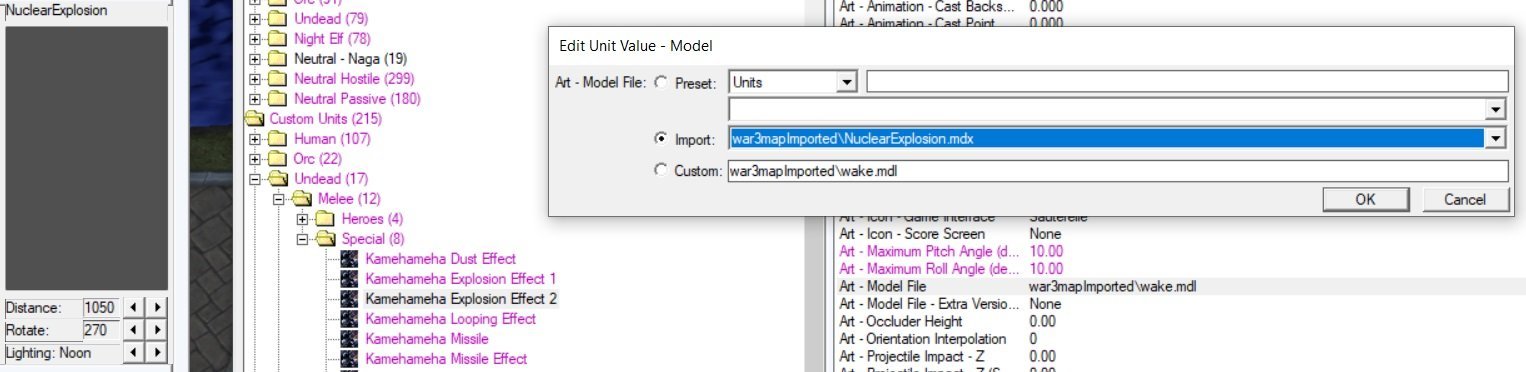Expand the Neutral Hostile (299) tree node
This screenshot has width=1526, height=372.
[x=255, y=79]
